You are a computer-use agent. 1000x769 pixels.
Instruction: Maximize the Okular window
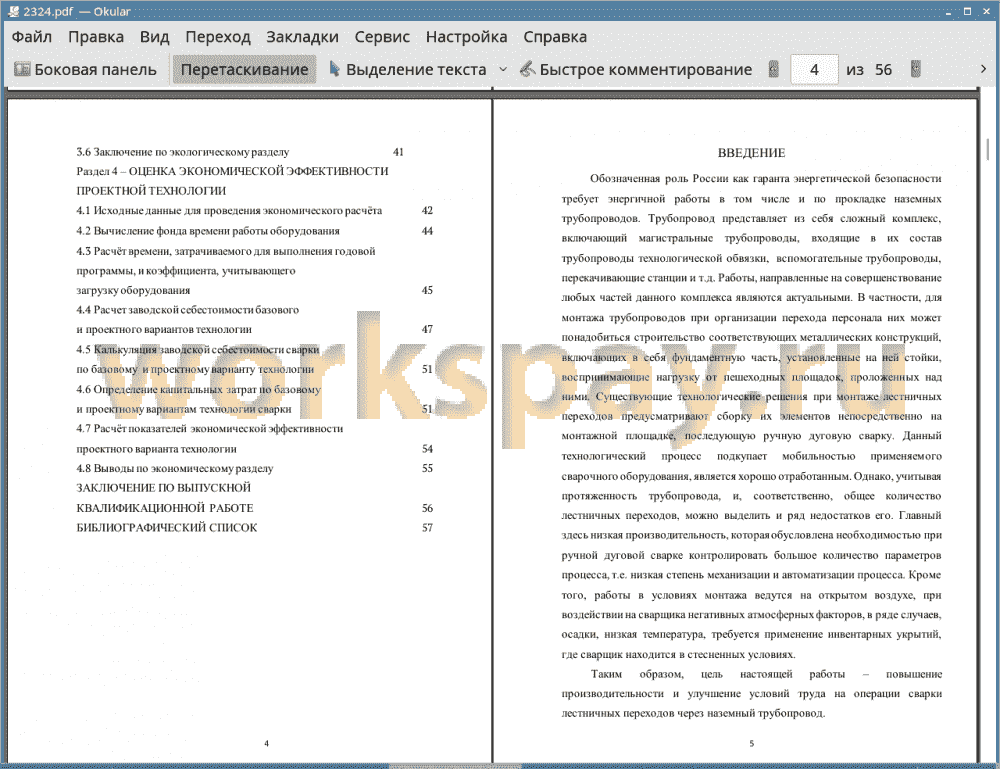click(967, 11)
